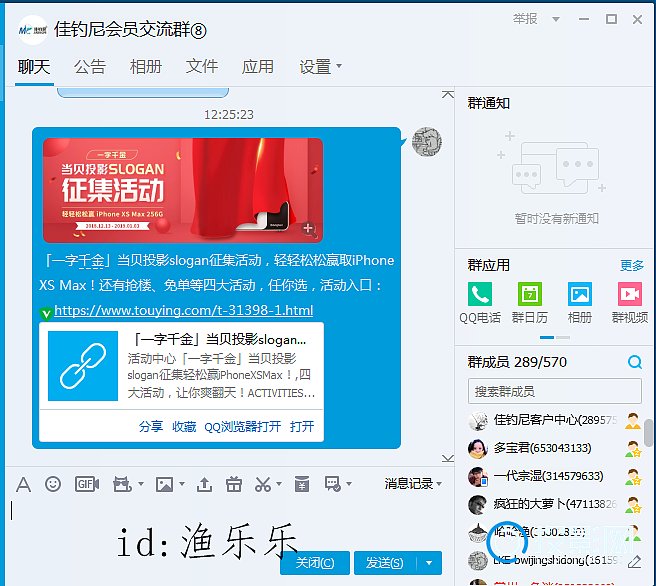Click the link card title 「一字千金」当贝投影slogan...
This screenshot has width=656, height=586.
click(220, 340)
